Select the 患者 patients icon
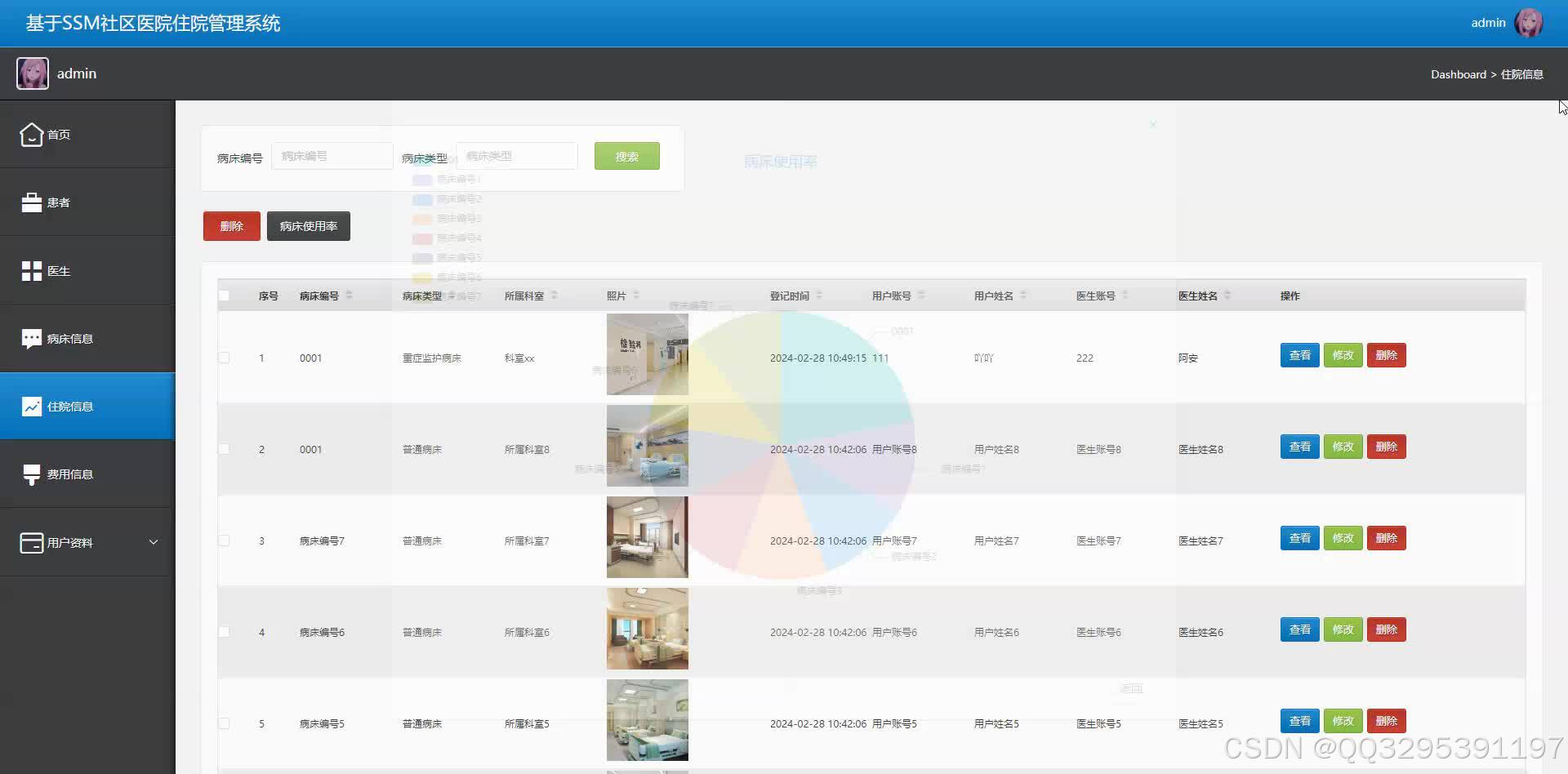This screenshot has width=1568, height=774. click(x=31, y=201)
